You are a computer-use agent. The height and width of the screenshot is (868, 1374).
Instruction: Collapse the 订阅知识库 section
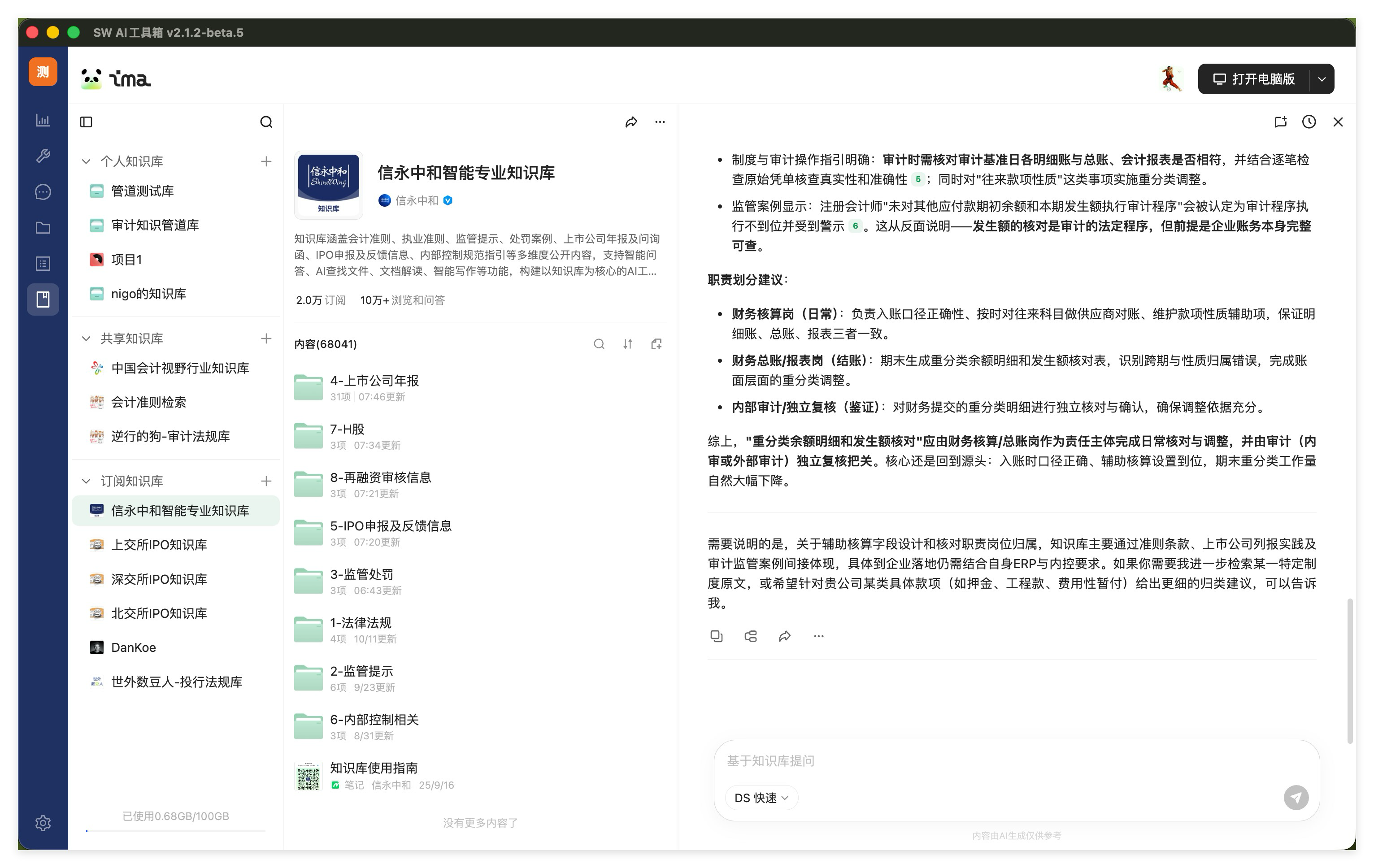pos(86,481)
